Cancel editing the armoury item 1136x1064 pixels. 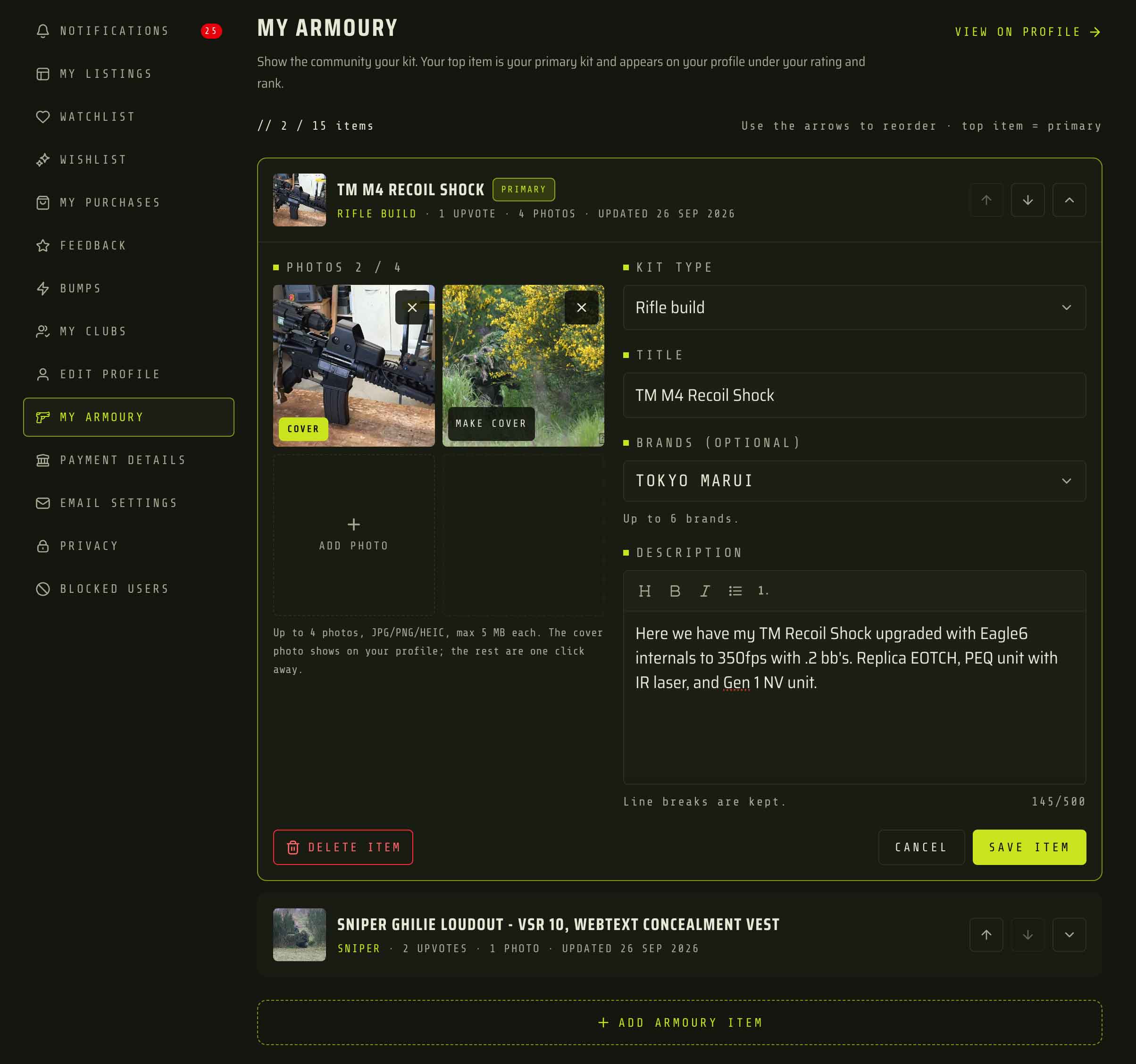(x=921, y=847)
